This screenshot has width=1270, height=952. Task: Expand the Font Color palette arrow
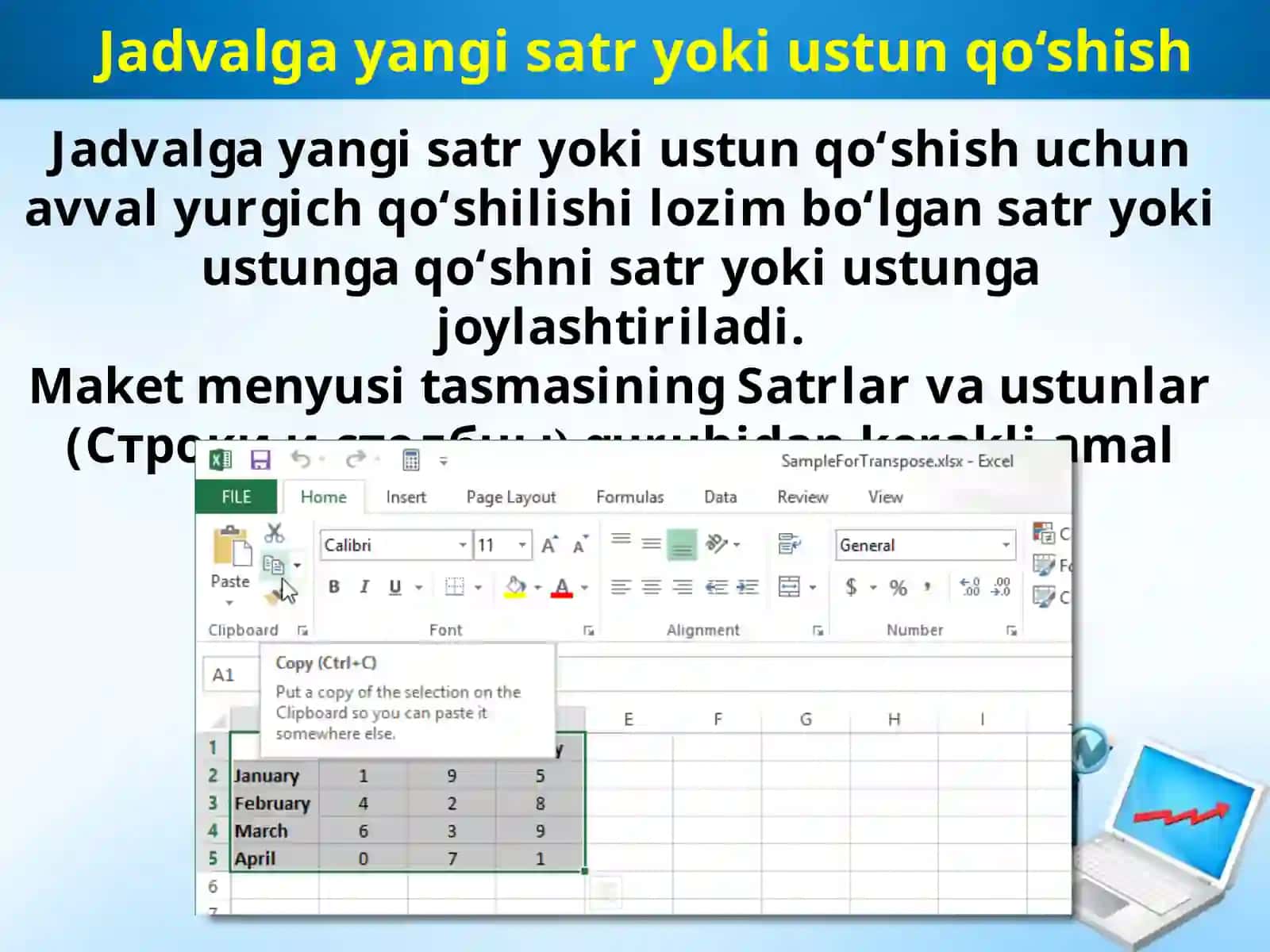(584, 588)
